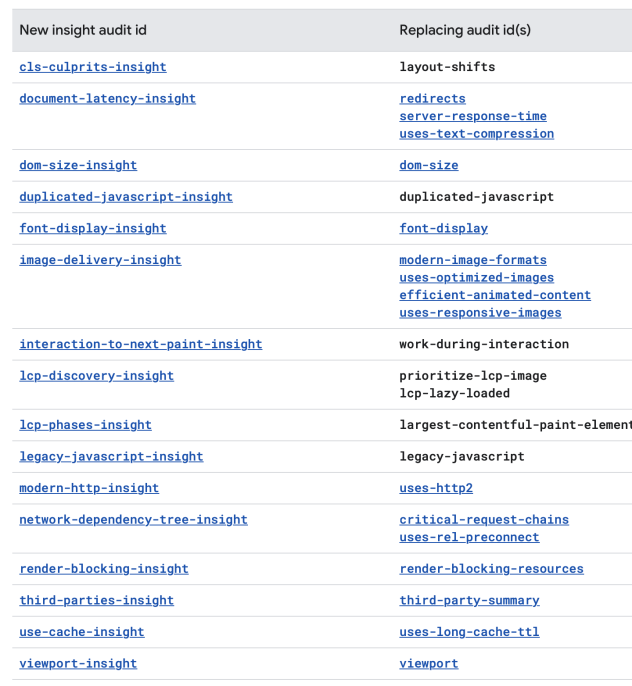Screen dimensions: 632x686
Task: Visit the font-display-insight link
Action: (x=93, y=228)
